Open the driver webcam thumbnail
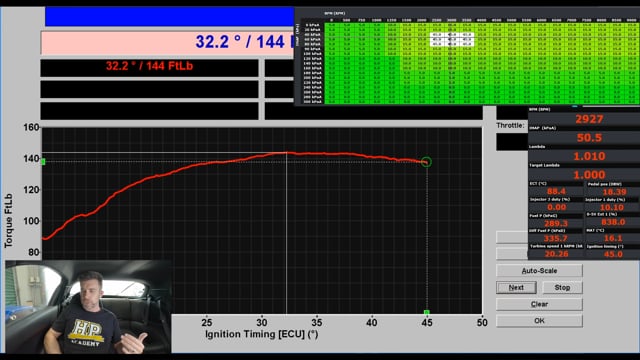The width and height of the screenshot is (640, 360). pos(88,307)
